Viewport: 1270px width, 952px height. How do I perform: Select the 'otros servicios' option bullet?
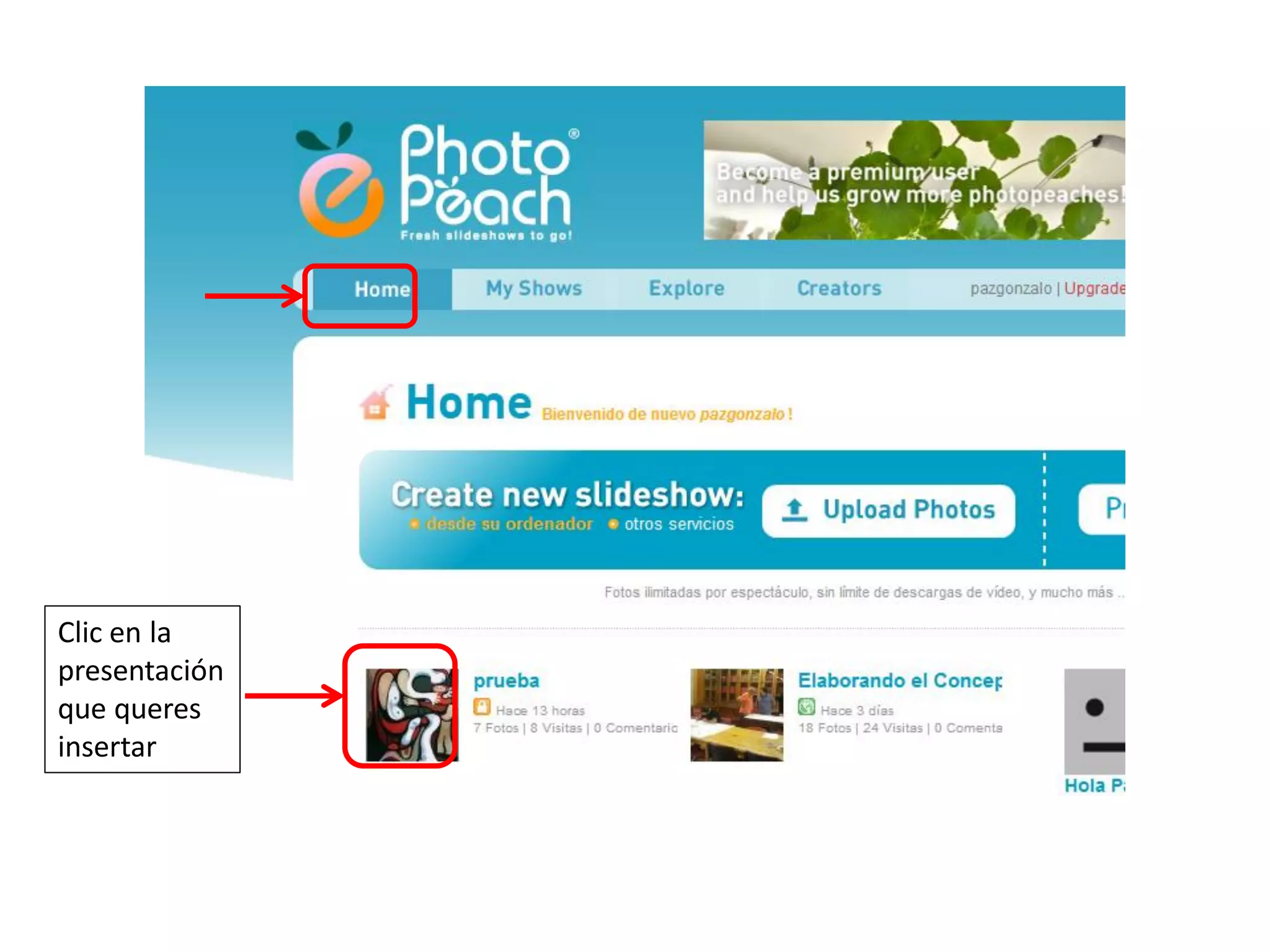click(x=613, y=524)
